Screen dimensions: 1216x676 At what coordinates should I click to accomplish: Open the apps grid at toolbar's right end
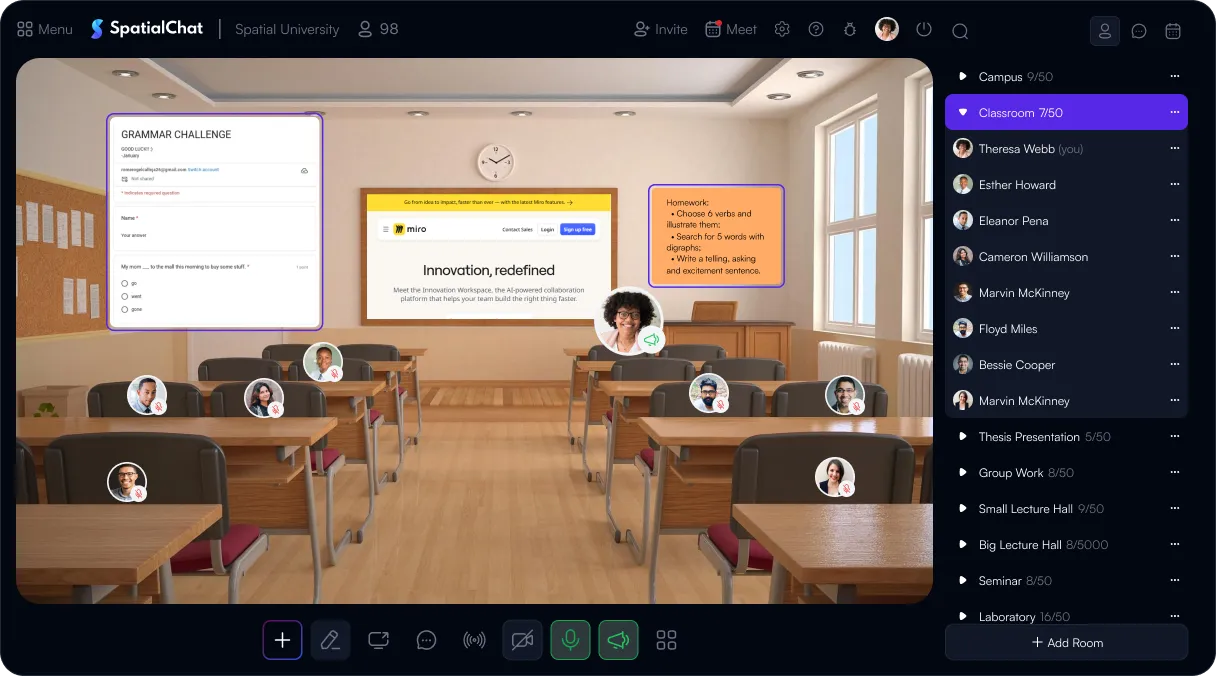click(x=666, y=639)
